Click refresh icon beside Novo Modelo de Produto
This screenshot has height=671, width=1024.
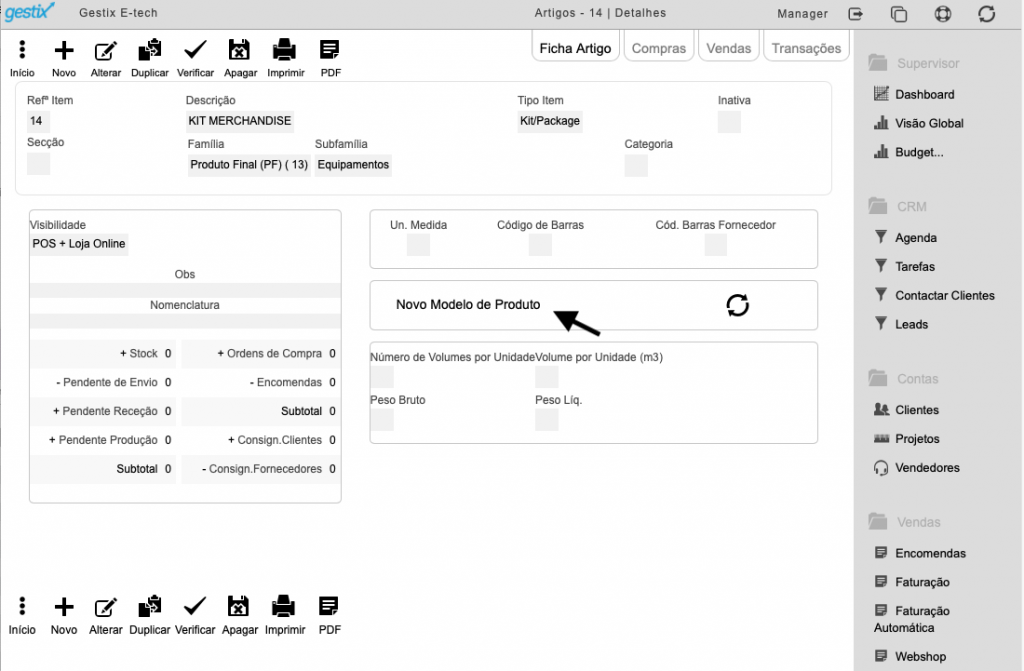737,305
